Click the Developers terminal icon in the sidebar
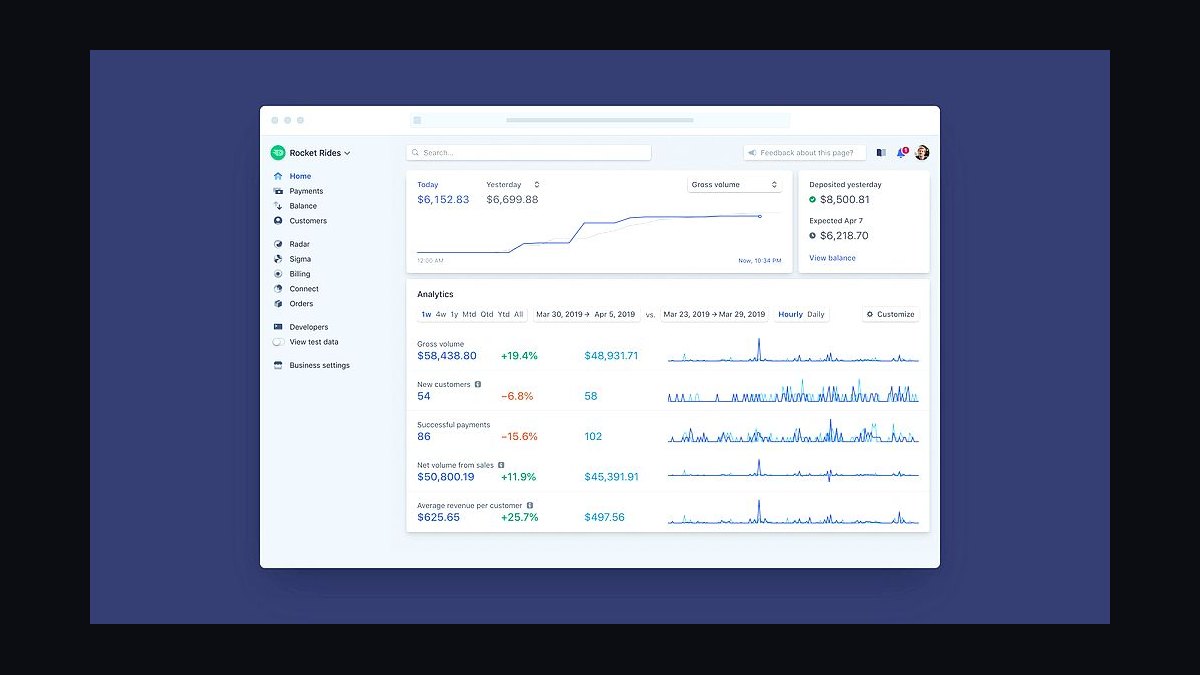This screenshot has width=1200, height=675. pyautogui.click(x=278, y=327)
